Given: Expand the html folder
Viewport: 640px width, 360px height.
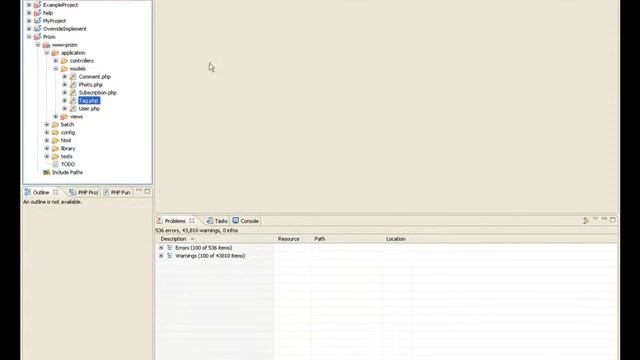Looking at the screenshot, I should tap(47, 140).
